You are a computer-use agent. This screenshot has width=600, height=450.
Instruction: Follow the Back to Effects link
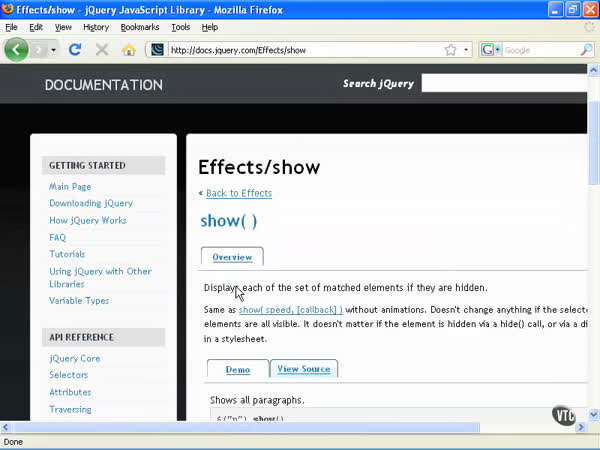238,193
